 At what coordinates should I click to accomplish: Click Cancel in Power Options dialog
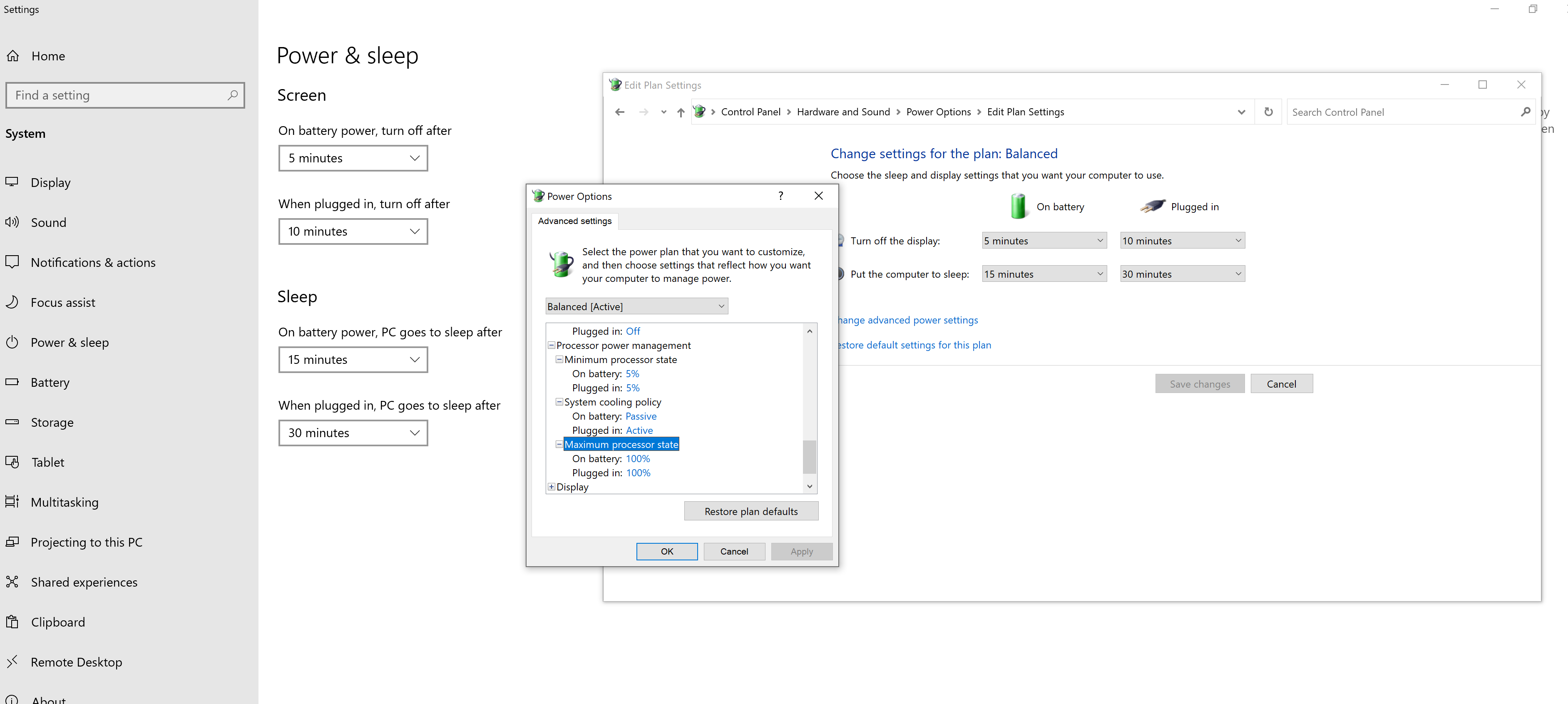pos(734,552)
